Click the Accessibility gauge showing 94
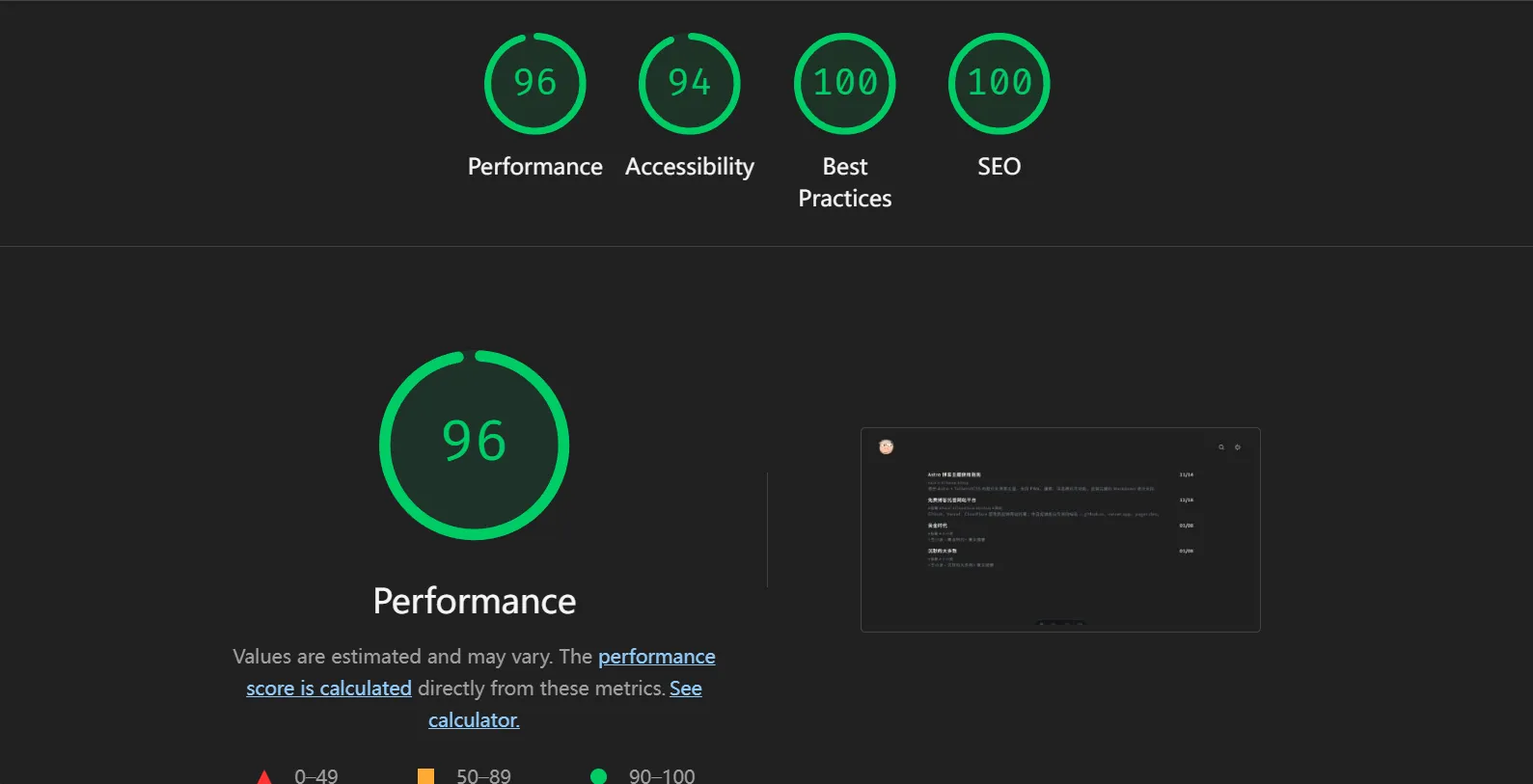Image resolution: width=1533 pixels, height=784 pixels. click(689, 84)
